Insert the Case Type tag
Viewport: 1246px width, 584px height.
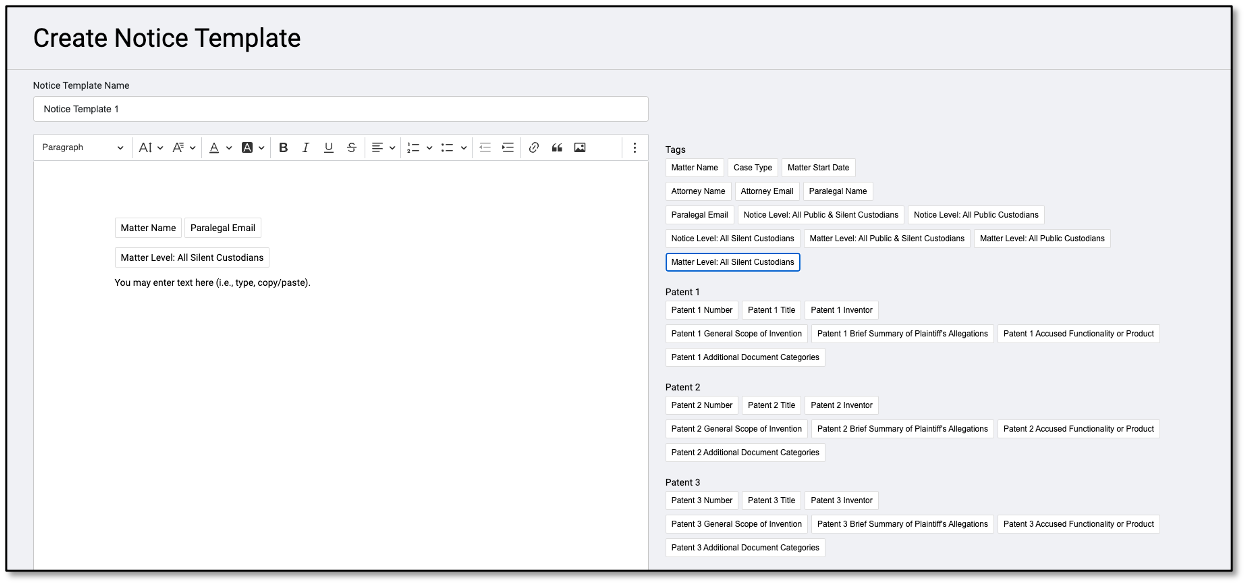[x=753, y=168]
